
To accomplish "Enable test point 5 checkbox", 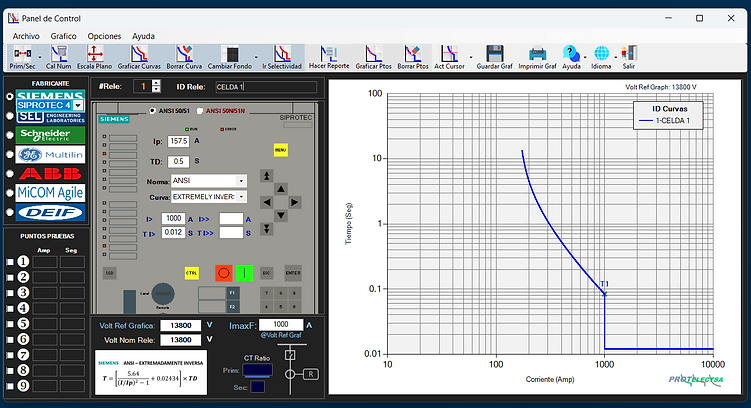I will coord(10,324).
